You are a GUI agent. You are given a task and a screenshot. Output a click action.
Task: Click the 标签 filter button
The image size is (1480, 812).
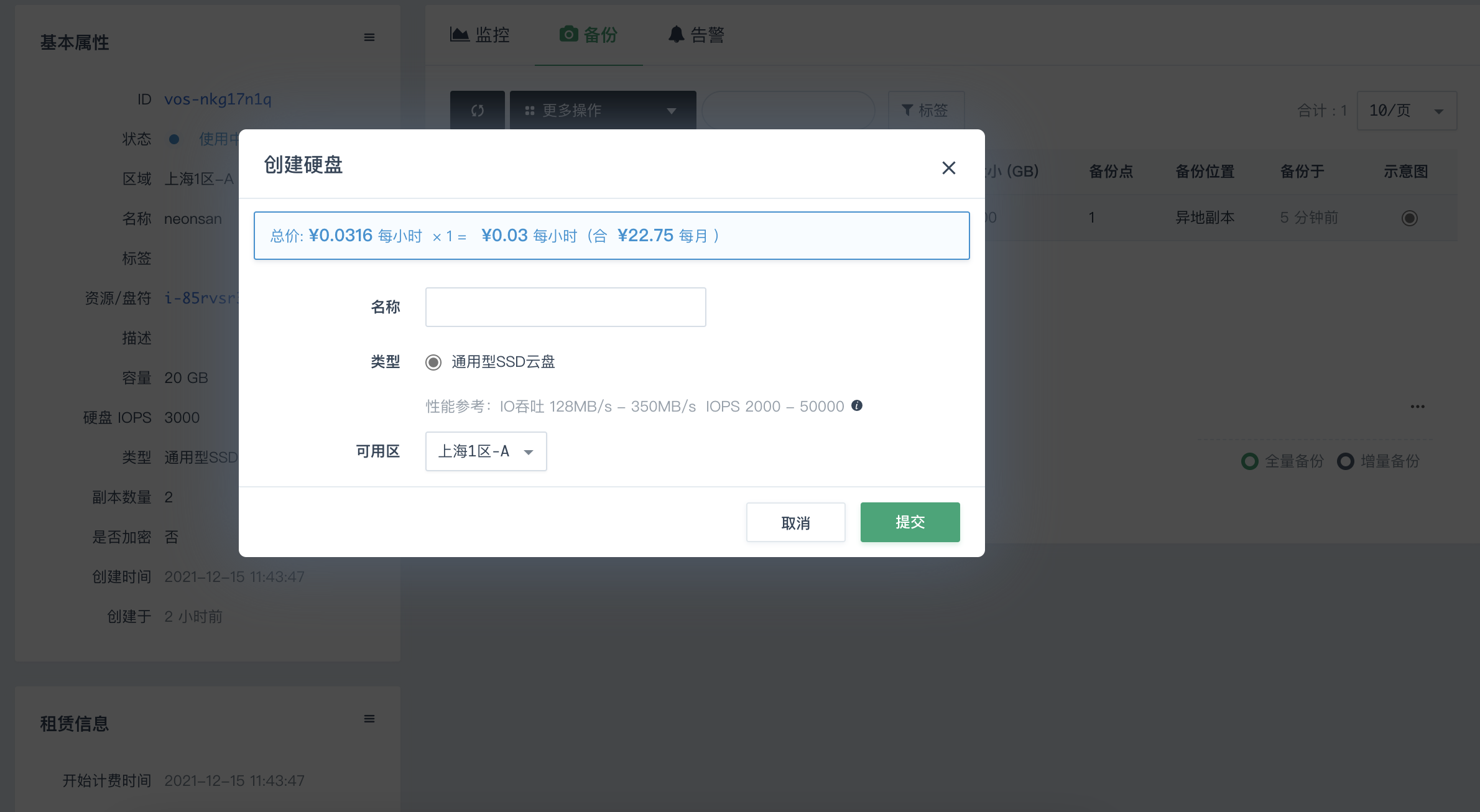pos(926,111)
